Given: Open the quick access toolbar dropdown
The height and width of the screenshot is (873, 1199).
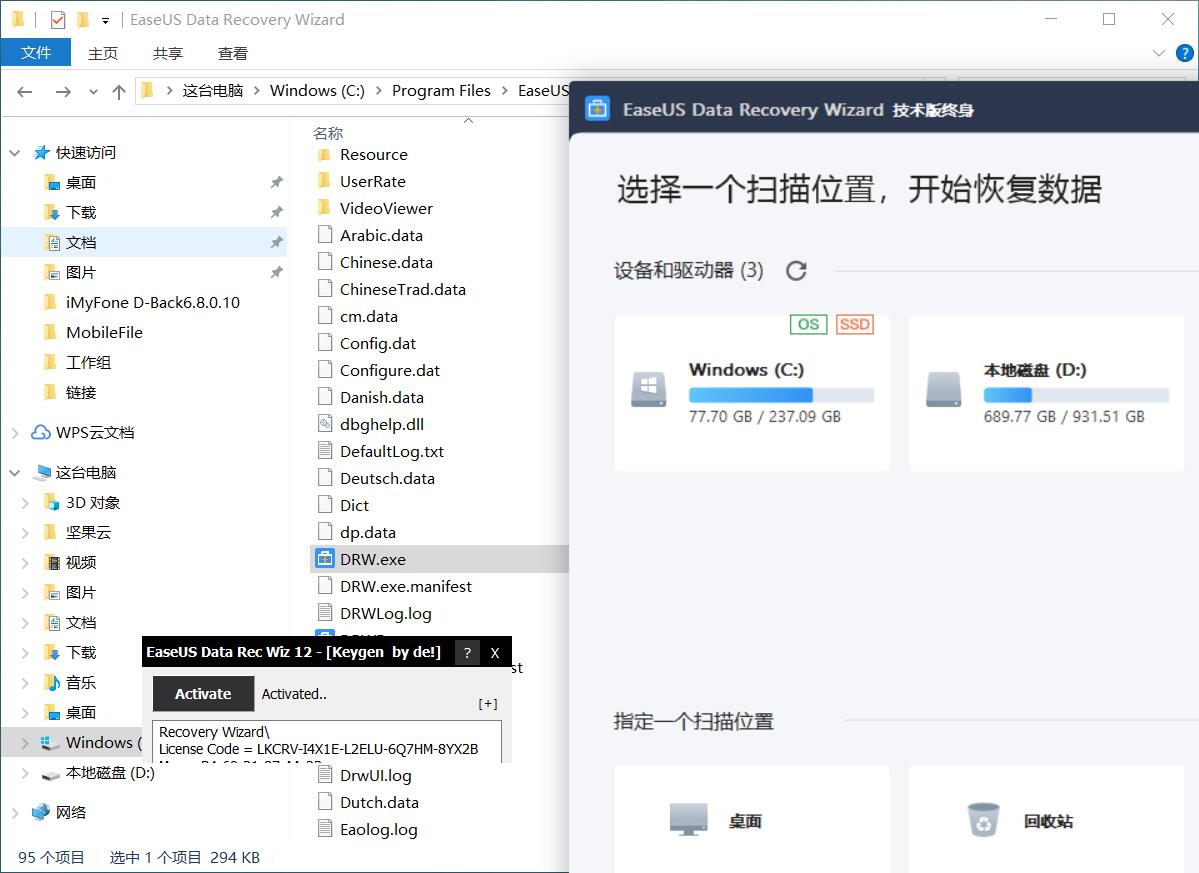Looking at the screenshot, I should click(x=106, y=21).
